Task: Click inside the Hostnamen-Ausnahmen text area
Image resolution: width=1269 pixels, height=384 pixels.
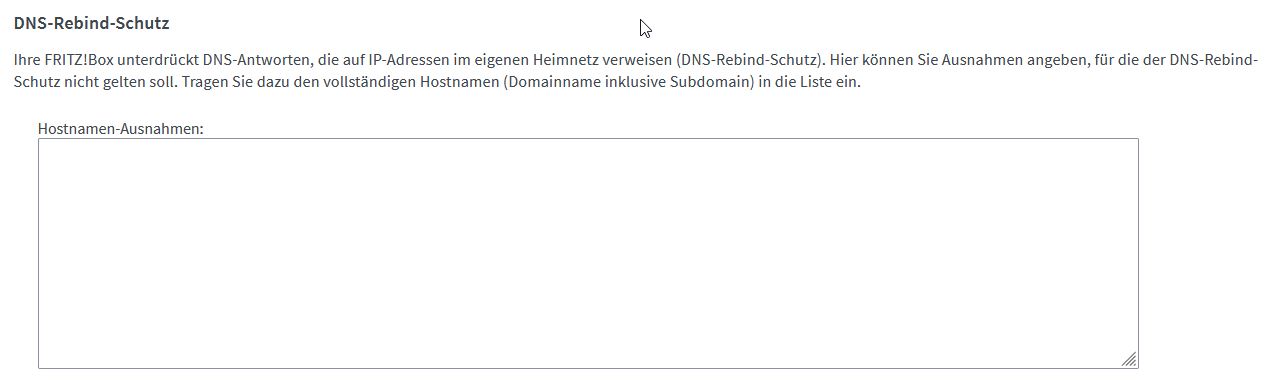Action: [588, 253]
